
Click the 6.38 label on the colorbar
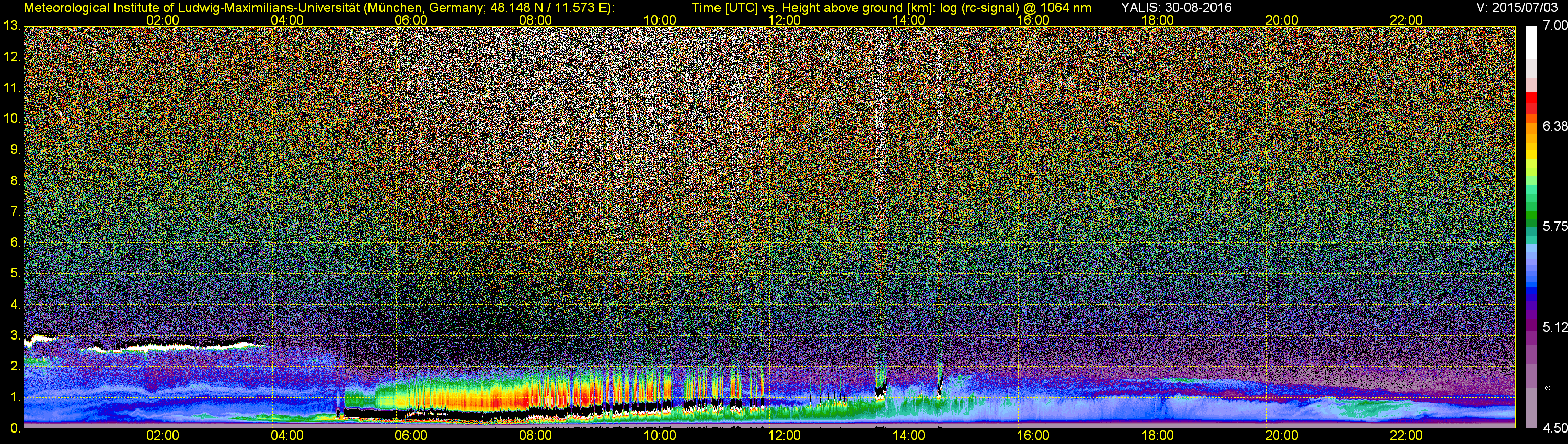[x=1554, y=126]
